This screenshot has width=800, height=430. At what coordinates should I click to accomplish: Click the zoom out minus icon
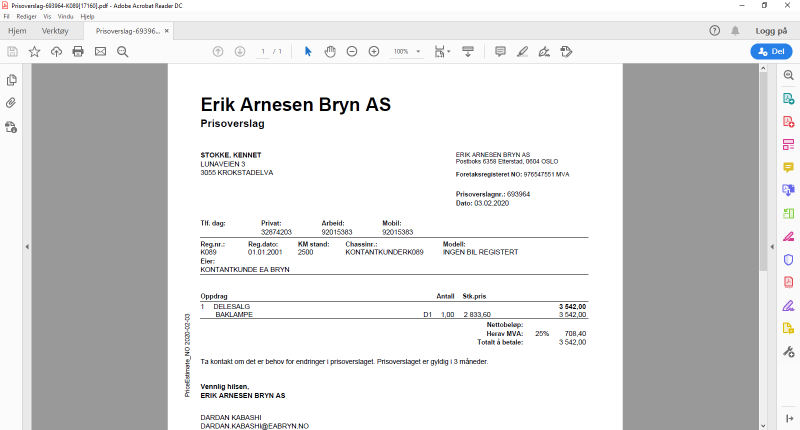point(352,51)
